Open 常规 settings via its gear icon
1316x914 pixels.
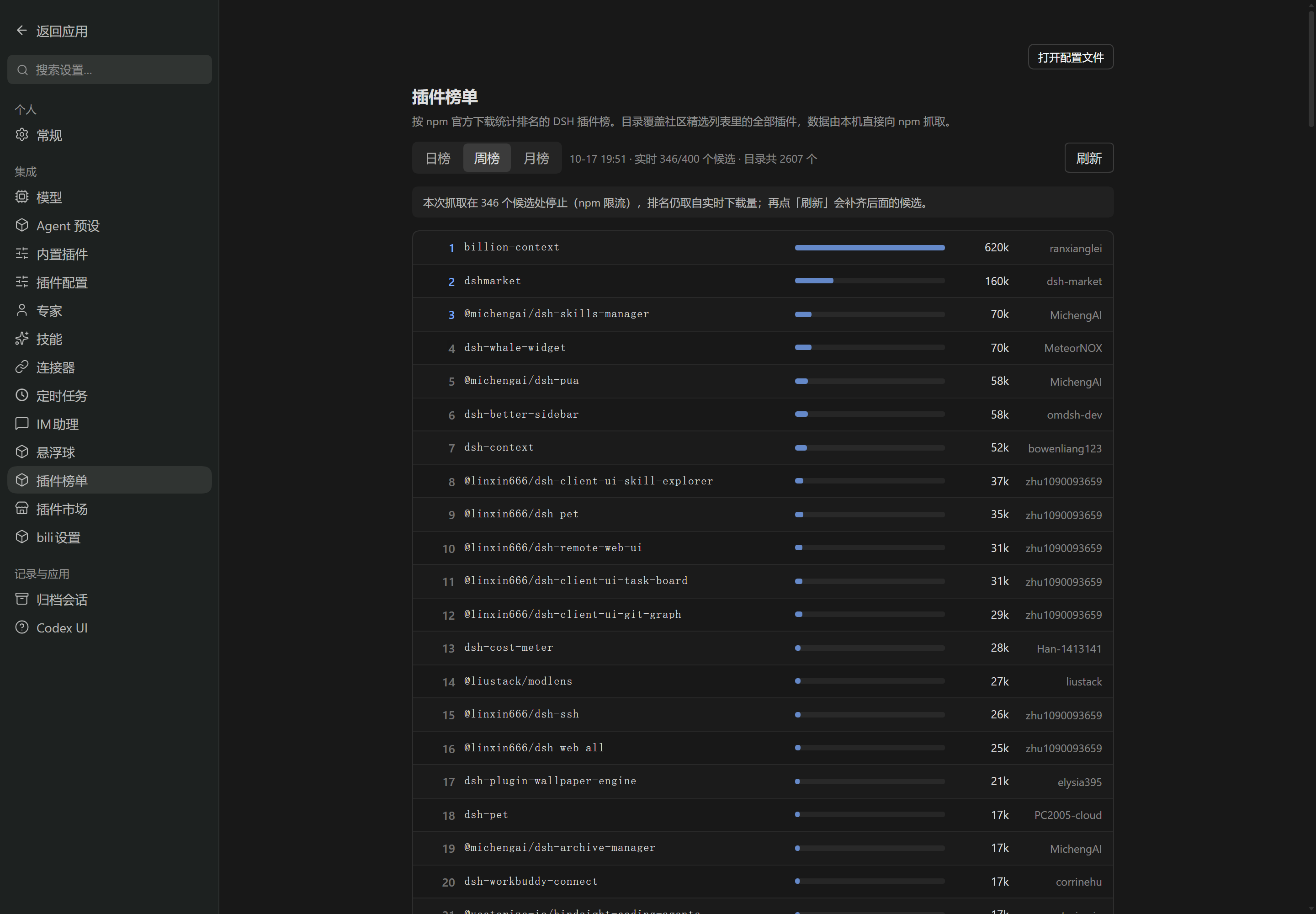(22, 134)
